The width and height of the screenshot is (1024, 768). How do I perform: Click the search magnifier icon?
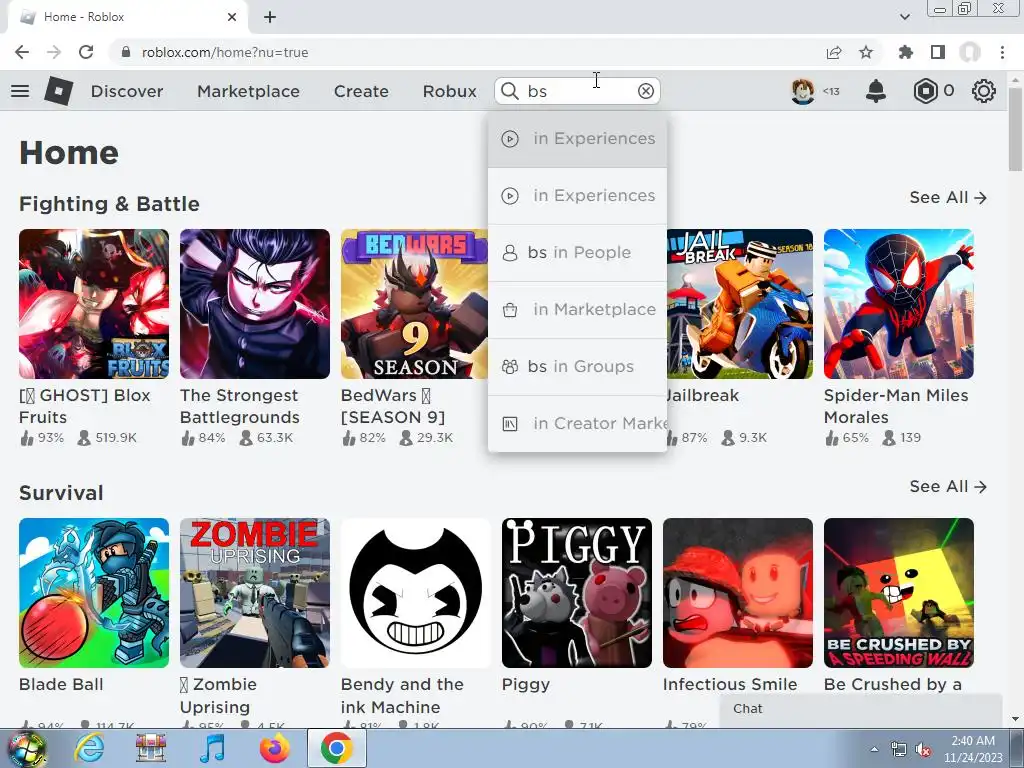[x=509, y=91]
